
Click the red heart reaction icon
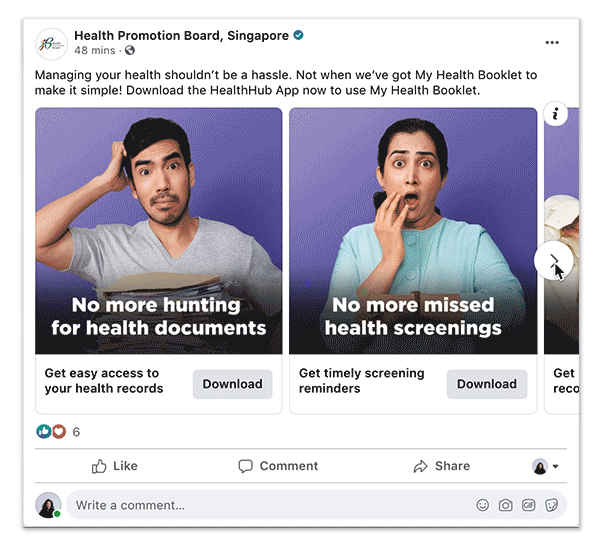[59, 432]
